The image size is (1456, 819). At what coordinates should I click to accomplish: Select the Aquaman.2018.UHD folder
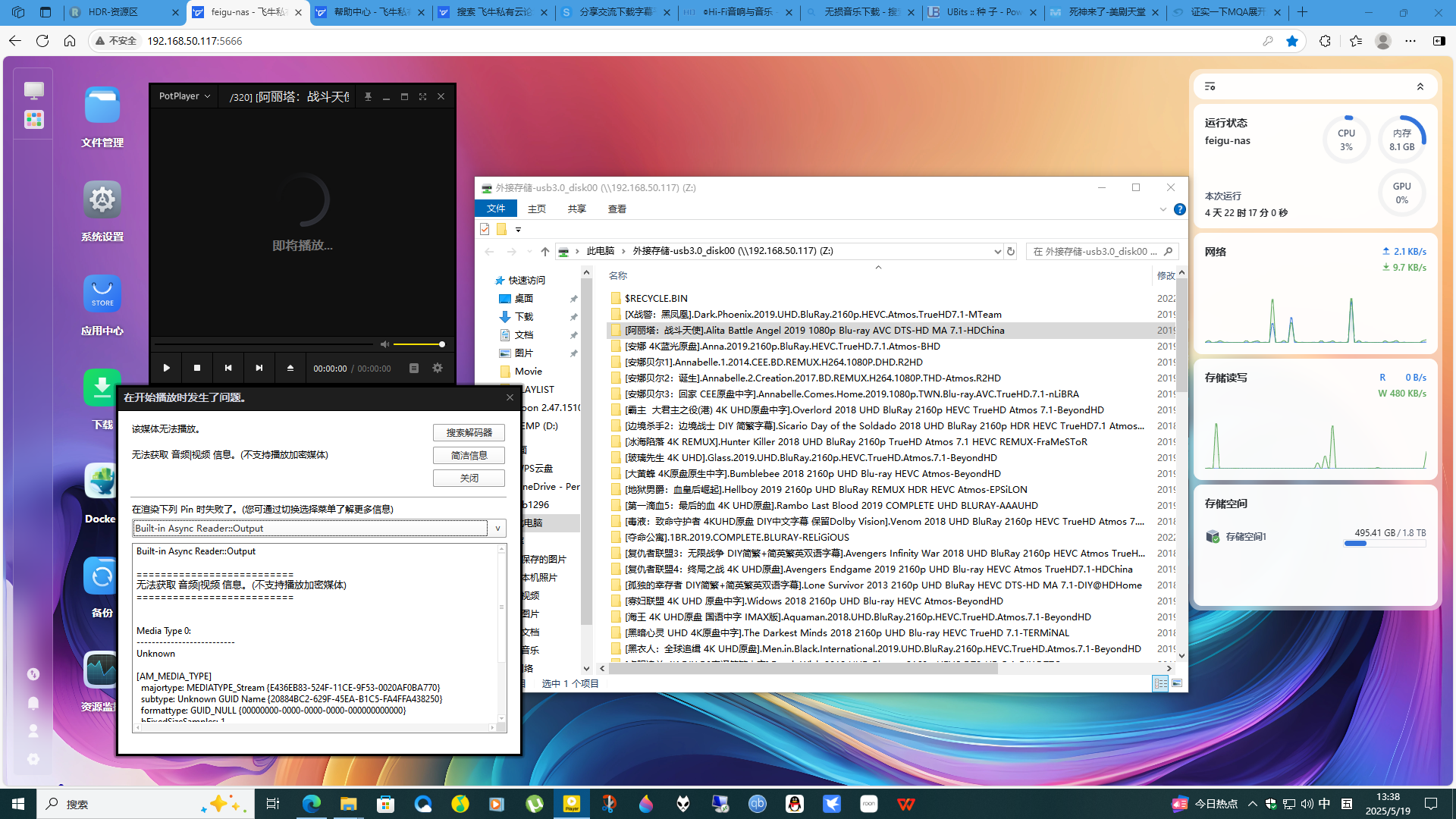858,617
